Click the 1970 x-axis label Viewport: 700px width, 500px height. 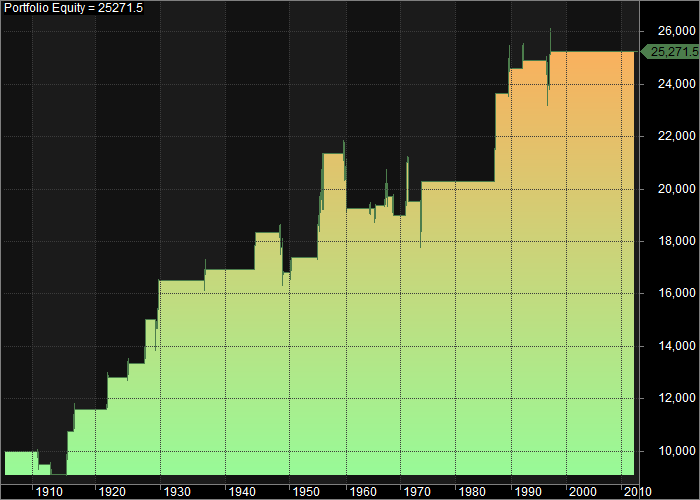417,492
